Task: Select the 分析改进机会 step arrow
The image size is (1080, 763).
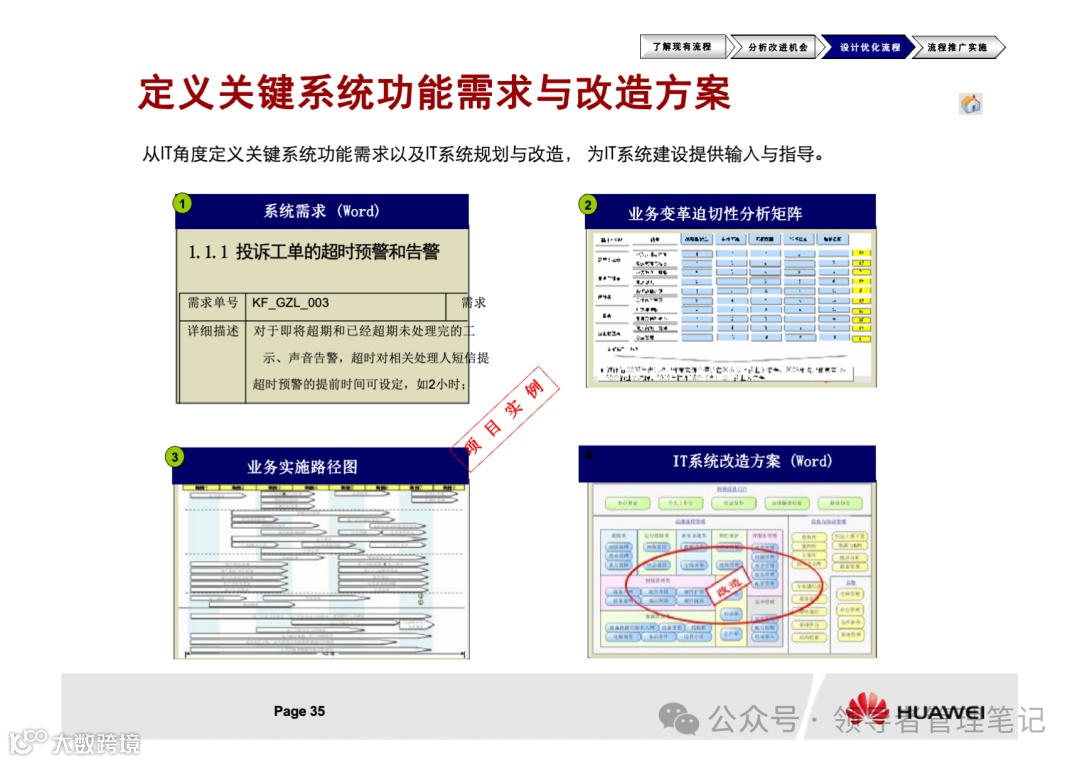Action: click(x=776, y=47)
